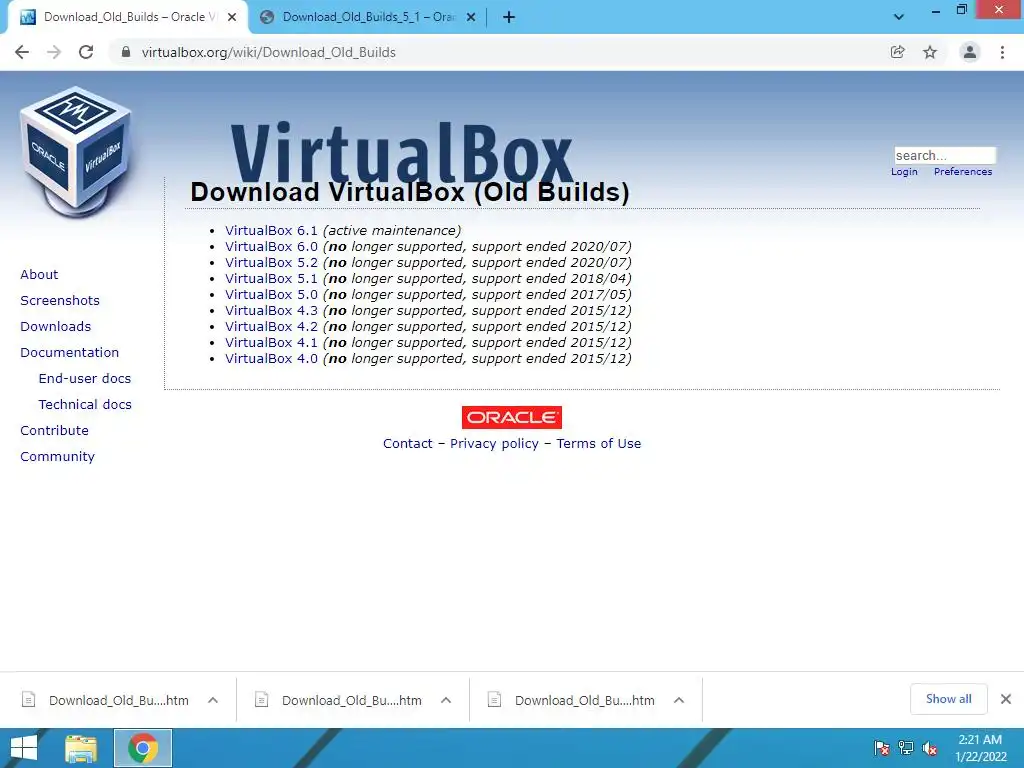The height and width of the screenshot is (768, 1024).
Task: Open the VirtualBox 5.1 link
Action: tap(271, 279)
